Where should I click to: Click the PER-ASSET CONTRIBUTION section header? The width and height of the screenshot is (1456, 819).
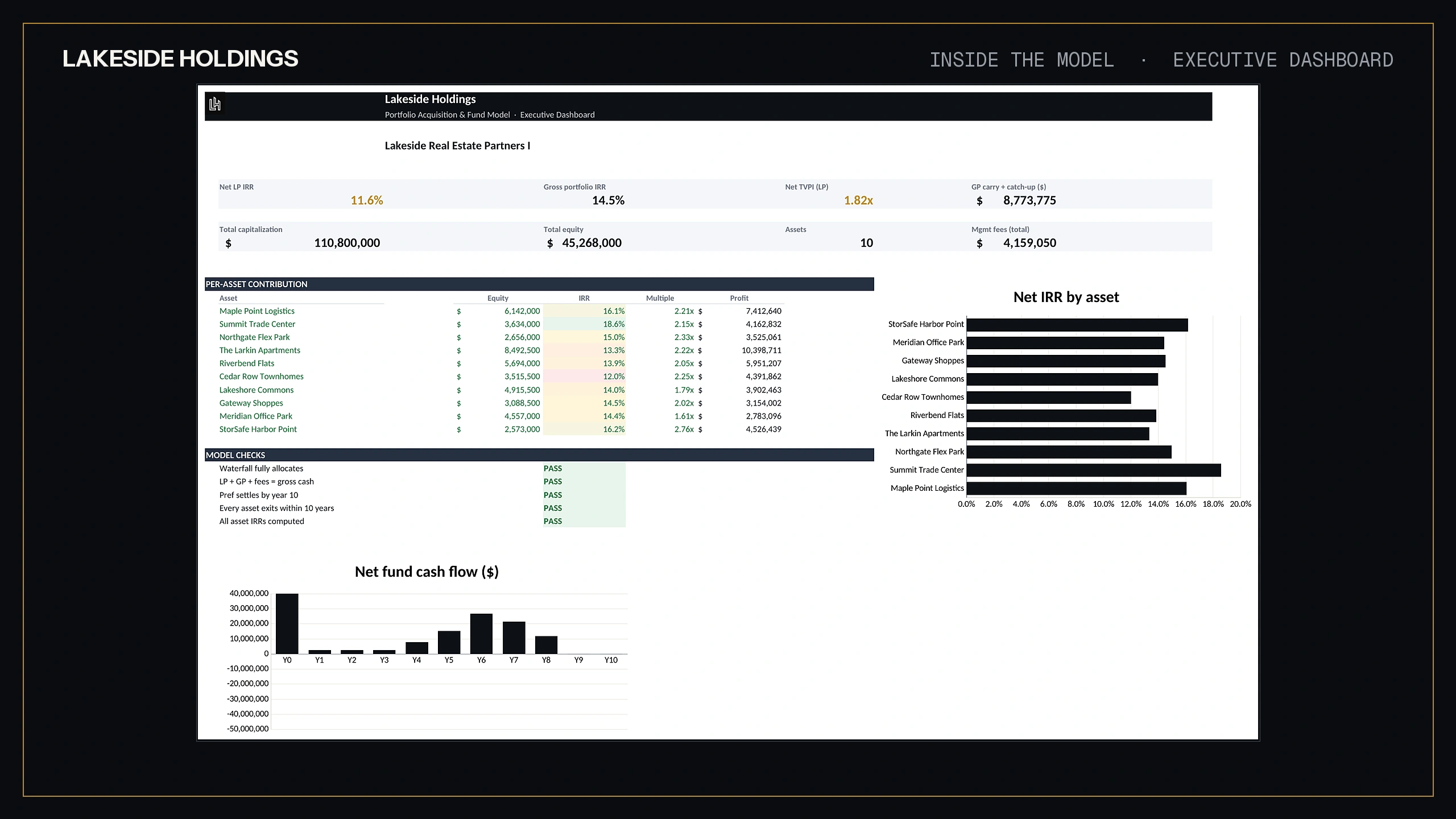tap(539, 284)
